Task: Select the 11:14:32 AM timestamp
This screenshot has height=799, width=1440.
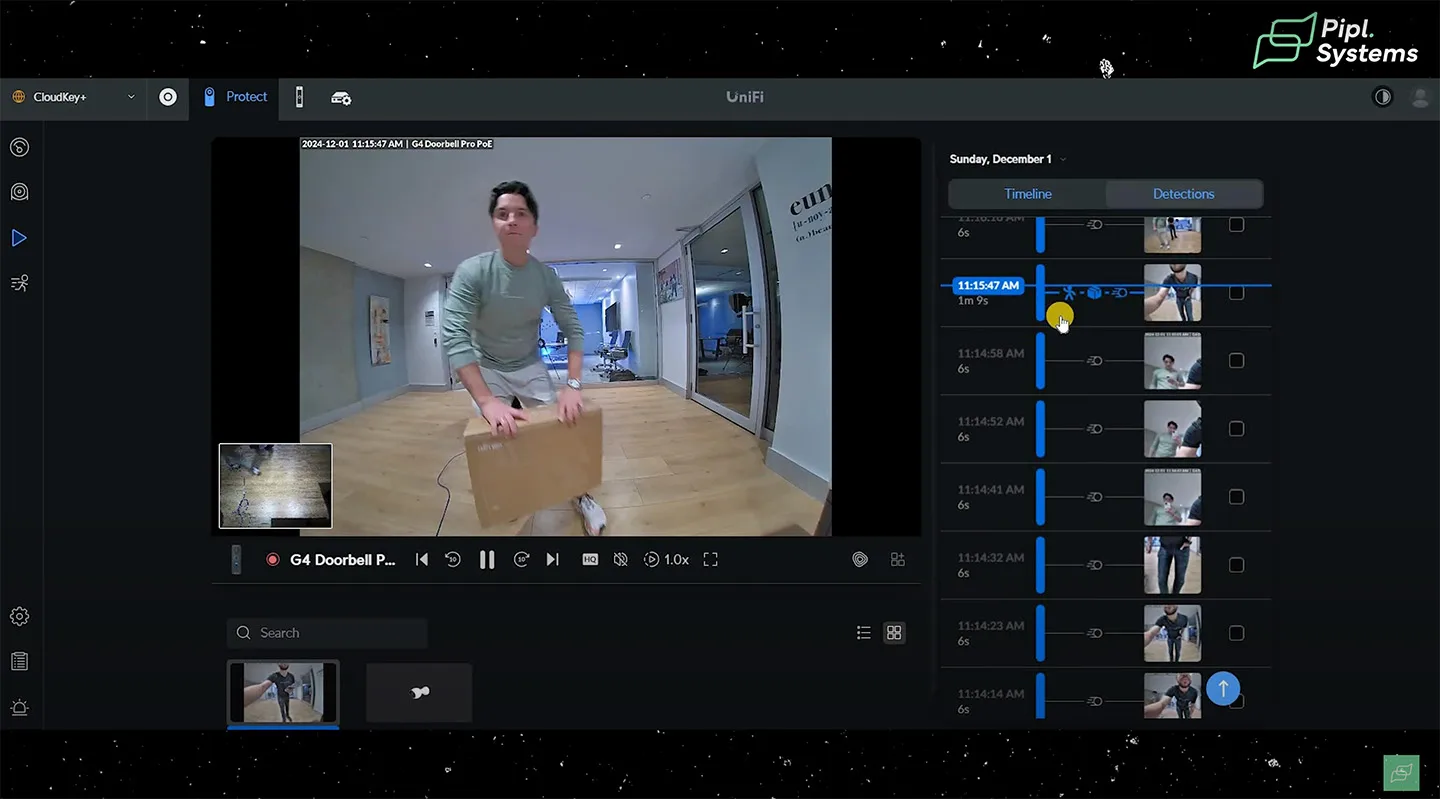Action: 991,557
